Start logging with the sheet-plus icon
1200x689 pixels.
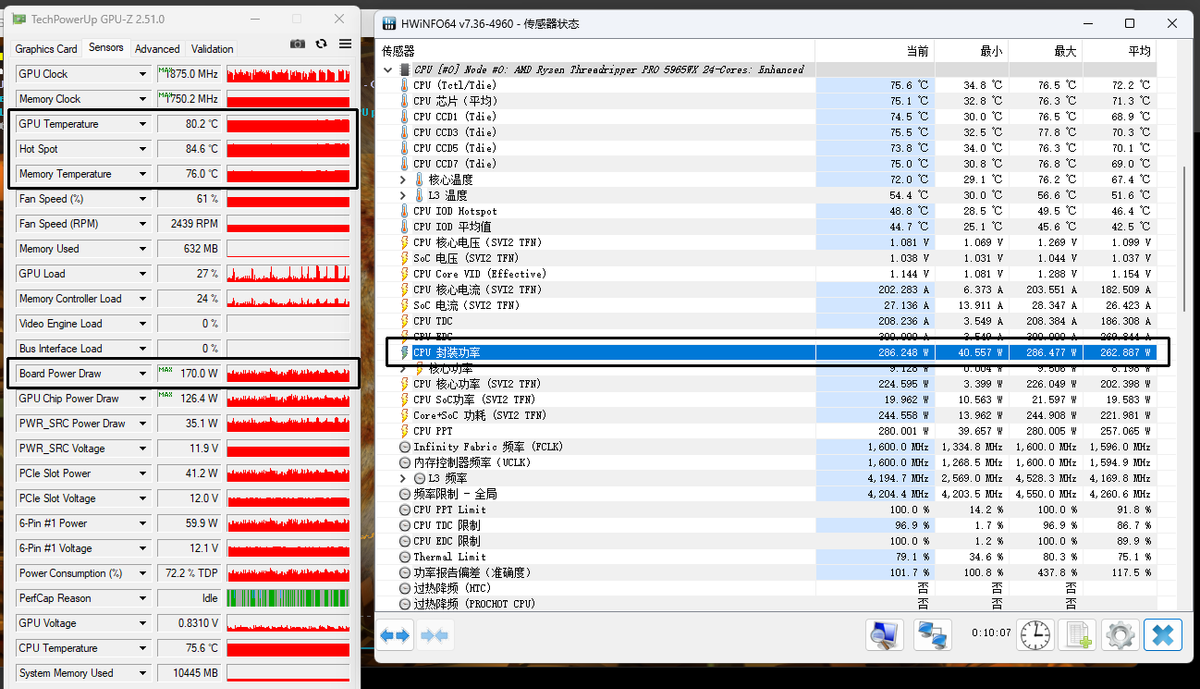1078,634
